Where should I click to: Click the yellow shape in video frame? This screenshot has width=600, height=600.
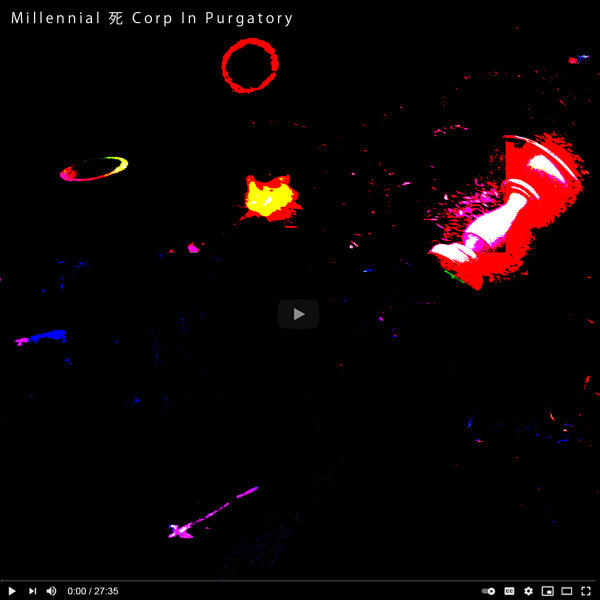pos(268,198)
